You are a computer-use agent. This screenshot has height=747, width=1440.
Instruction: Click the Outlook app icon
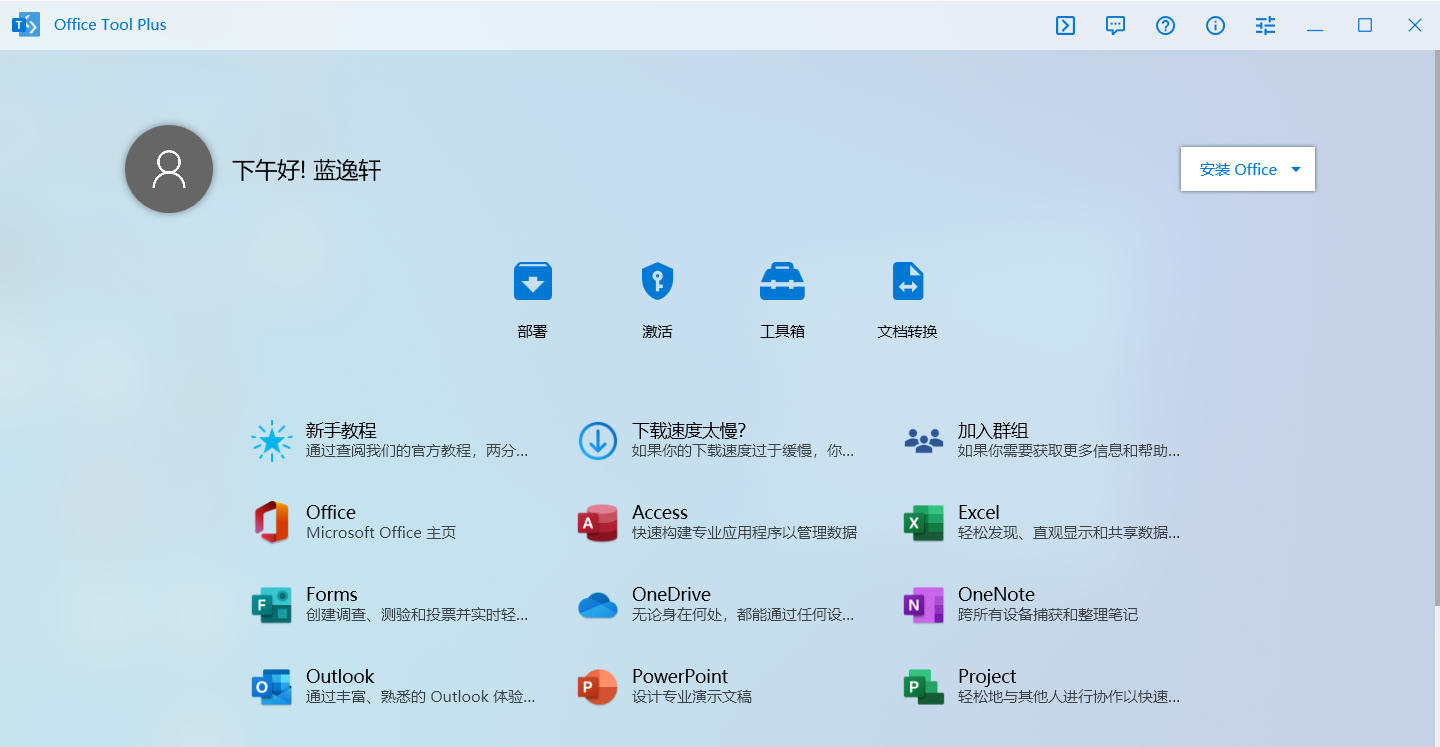pos(271,687)
